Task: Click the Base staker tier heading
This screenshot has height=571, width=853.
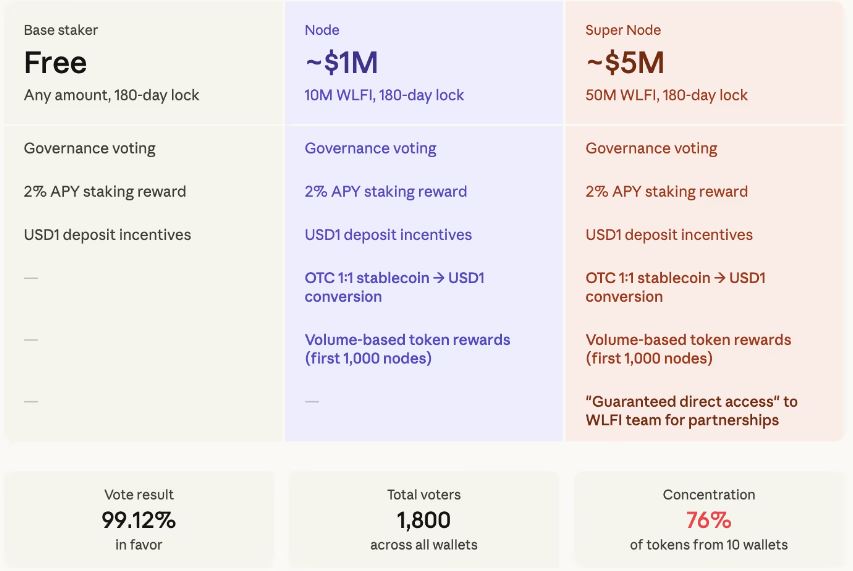Action: (61, 30)
